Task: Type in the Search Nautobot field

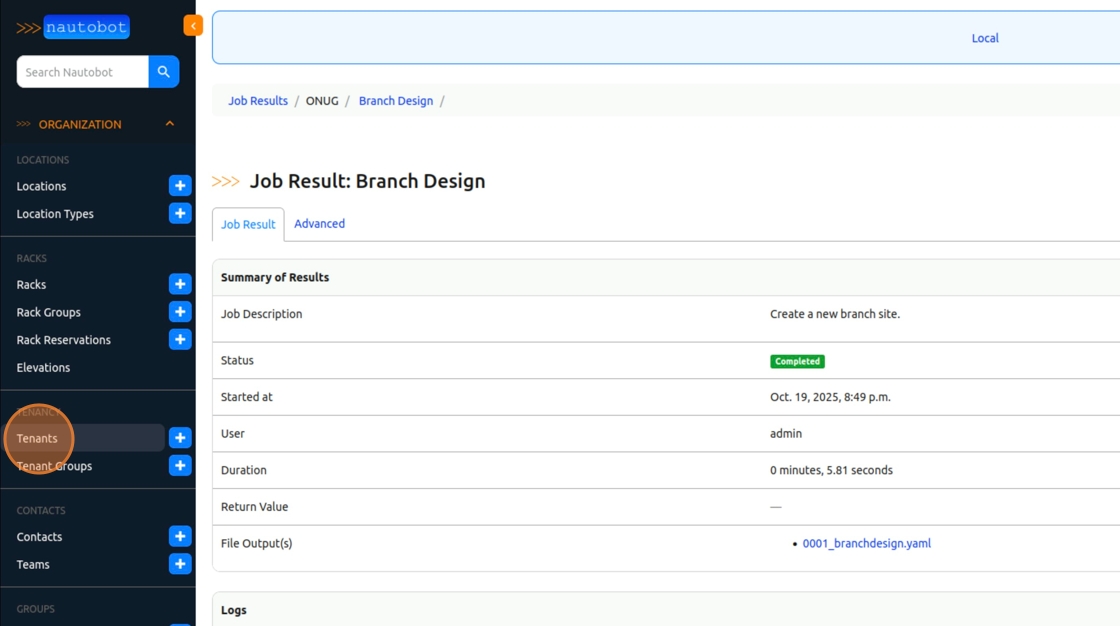Action: click(83, 72)
